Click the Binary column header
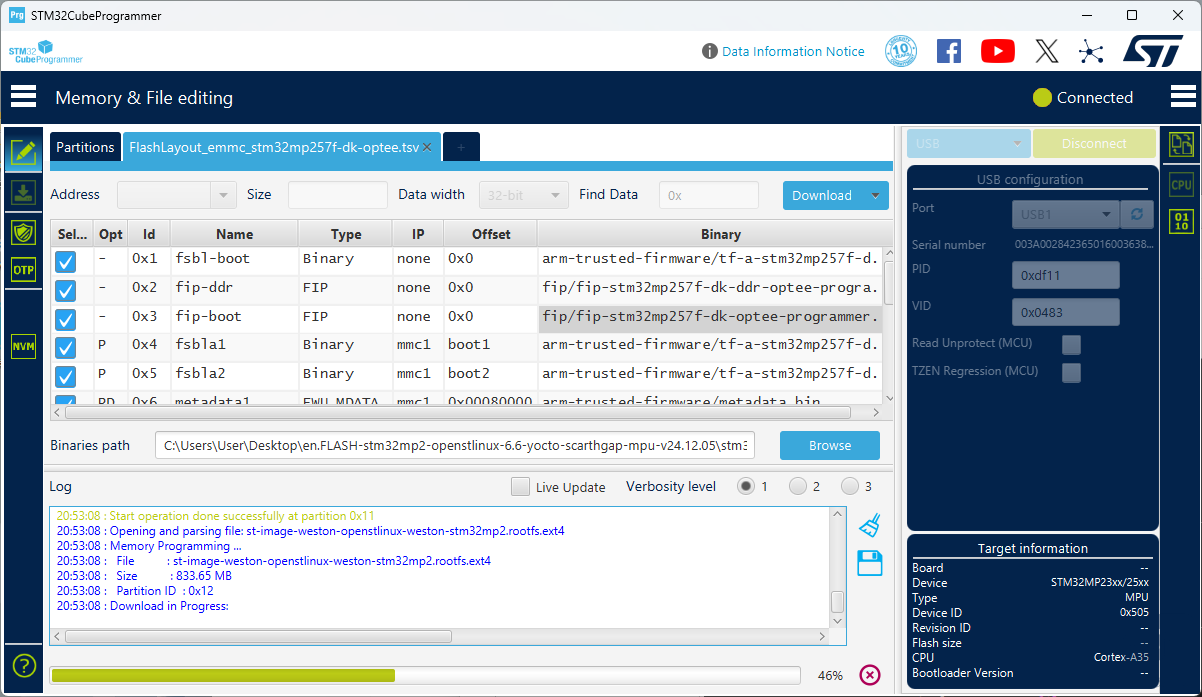Viewport: 1202px width, 697px height. [720, 234]
